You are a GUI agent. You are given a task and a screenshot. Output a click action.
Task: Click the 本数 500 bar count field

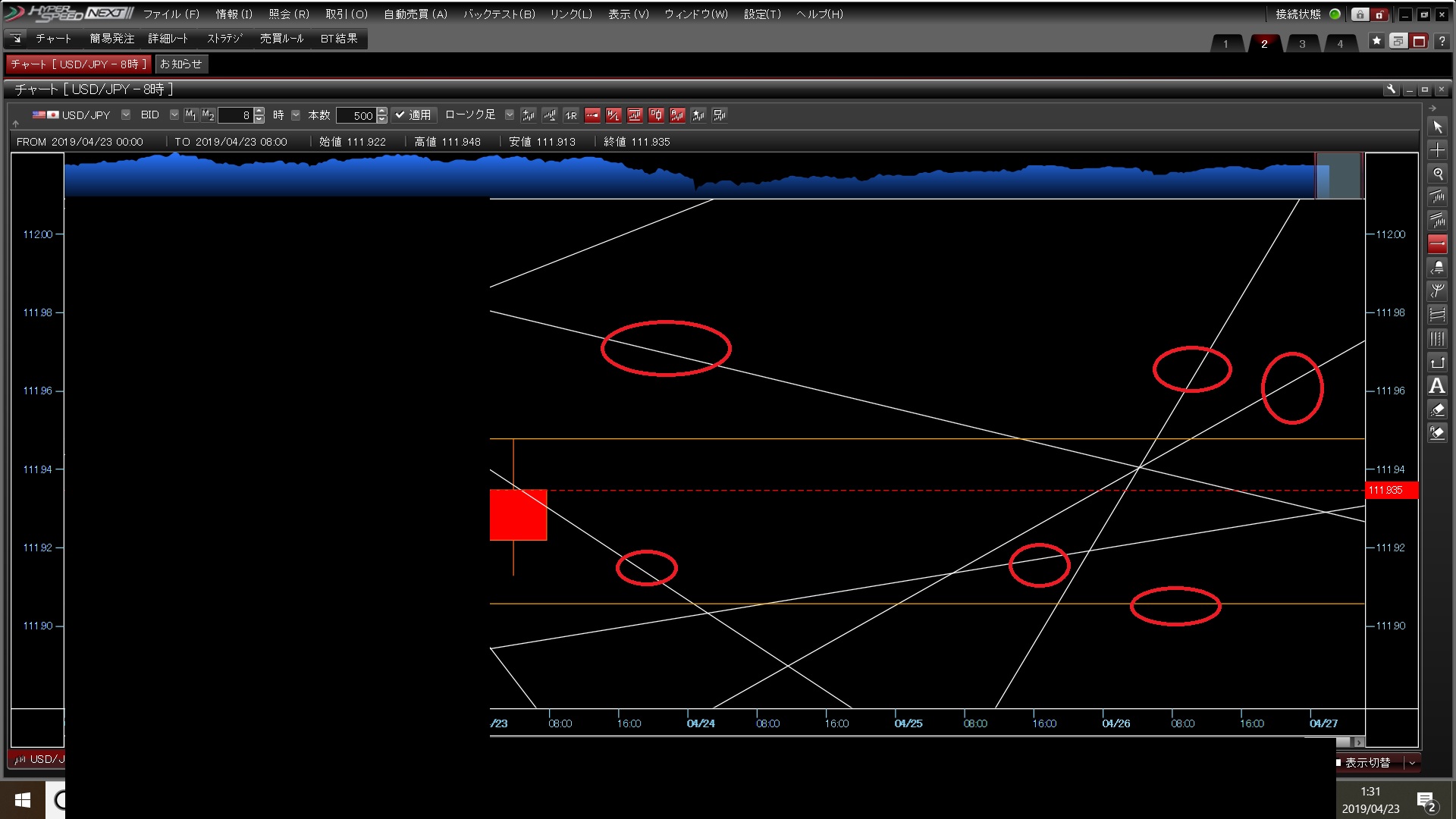coord(356,115)
